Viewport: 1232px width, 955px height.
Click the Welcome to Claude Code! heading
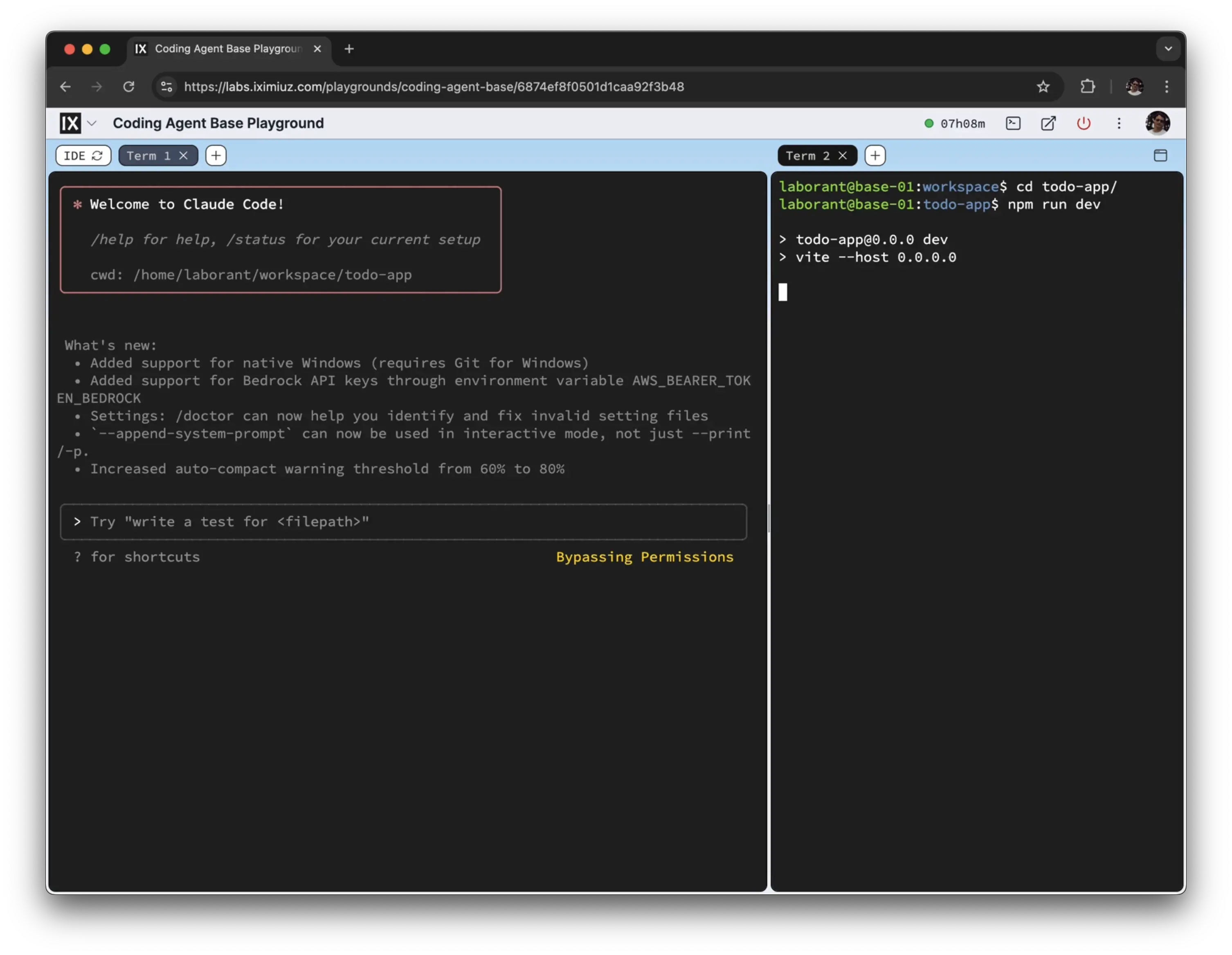pos(187,204)
